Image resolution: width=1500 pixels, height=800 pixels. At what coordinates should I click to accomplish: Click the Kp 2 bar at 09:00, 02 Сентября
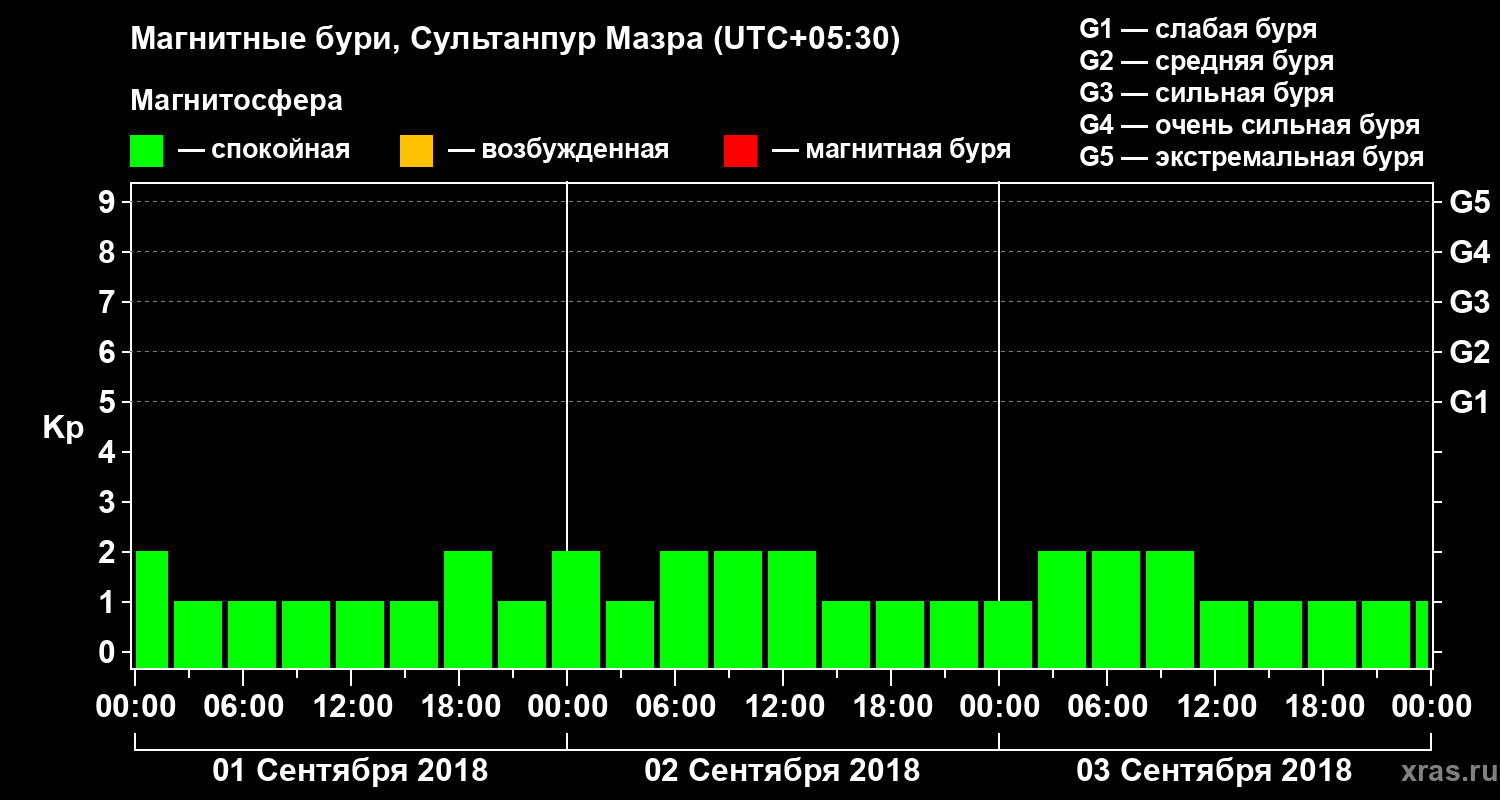738,609
